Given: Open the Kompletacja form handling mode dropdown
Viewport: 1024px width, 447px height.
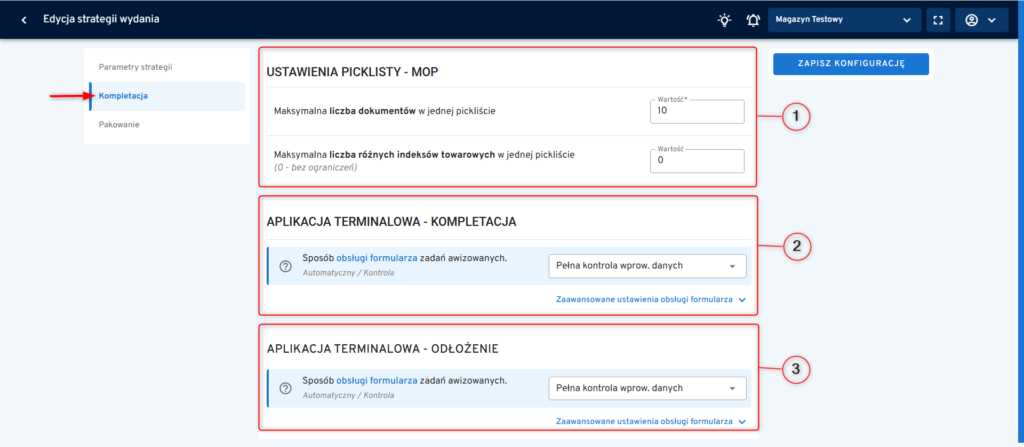Looking at the screenshot, I should [x=647, y=266].
